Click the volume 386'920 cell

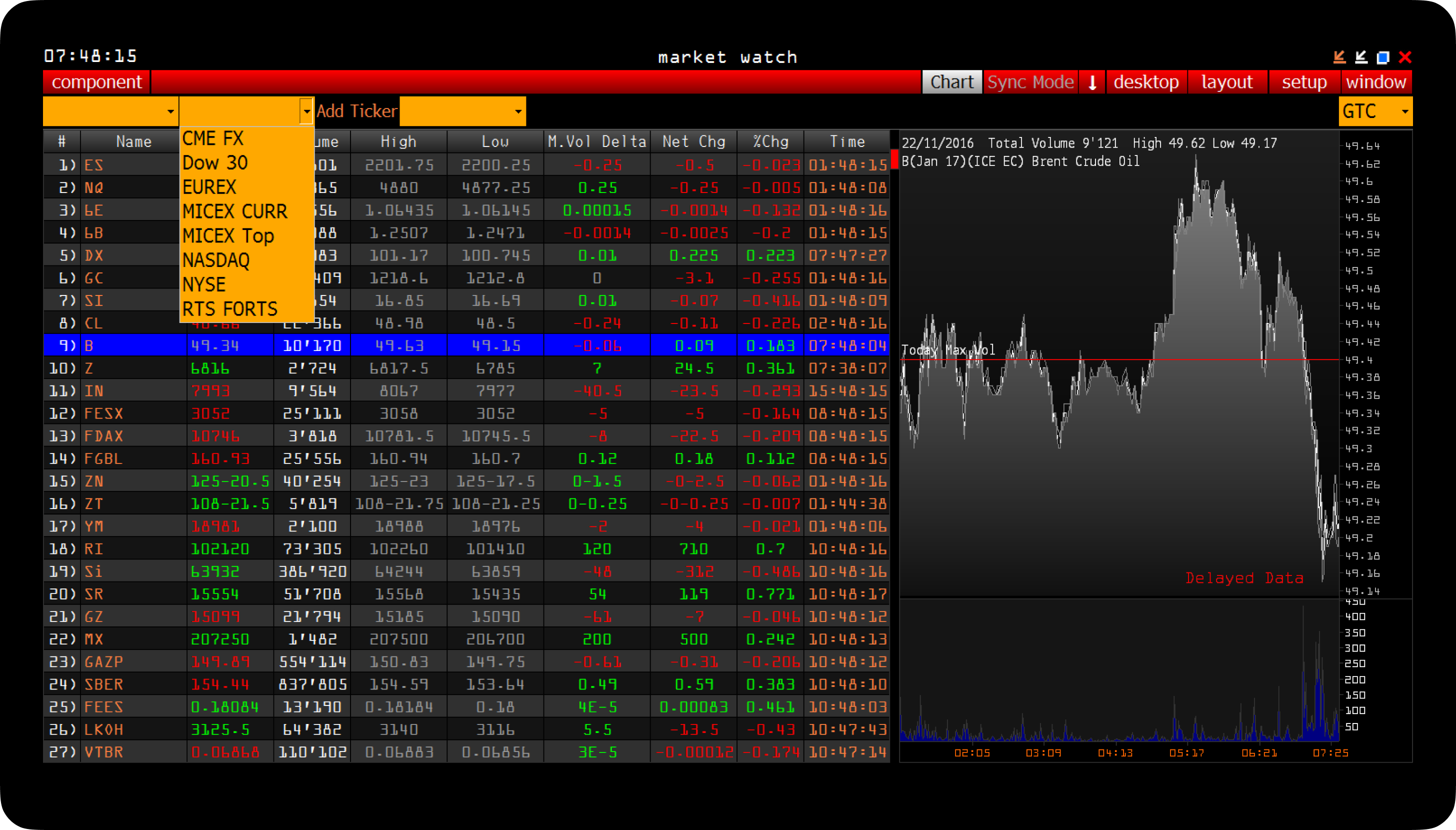(312, 571)
